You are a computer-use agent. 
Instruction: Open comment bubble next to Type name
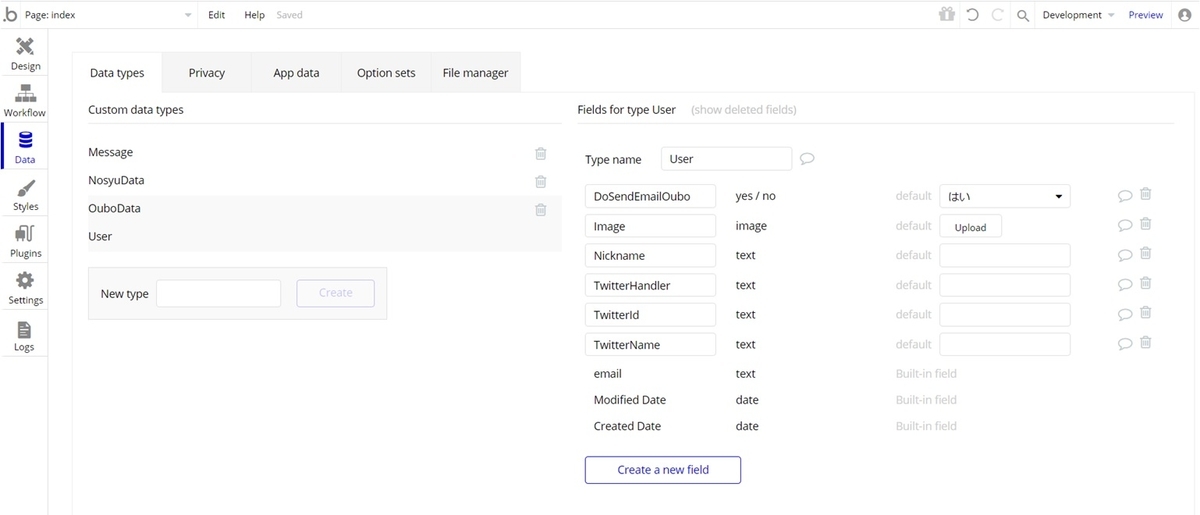807,159
